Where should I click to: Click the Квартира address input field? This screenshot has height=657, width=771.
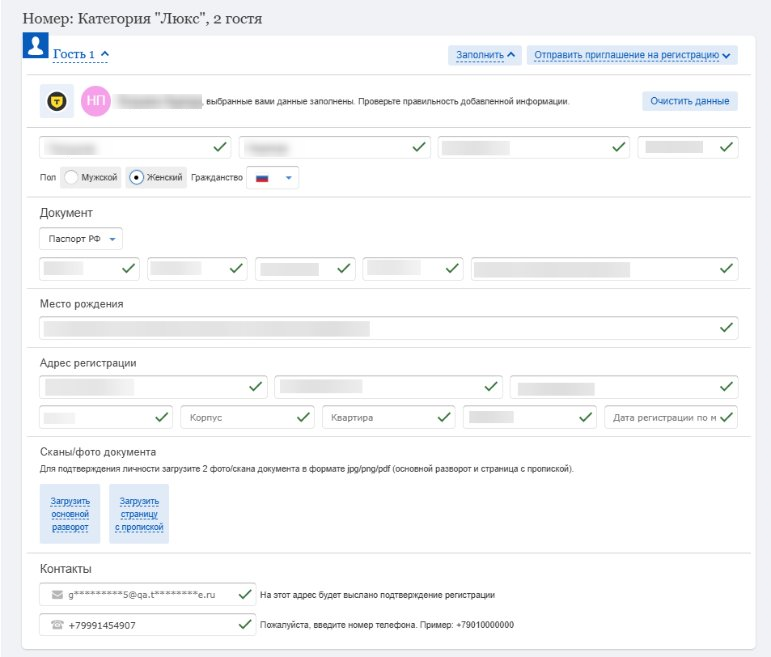(x=380, y=417)
